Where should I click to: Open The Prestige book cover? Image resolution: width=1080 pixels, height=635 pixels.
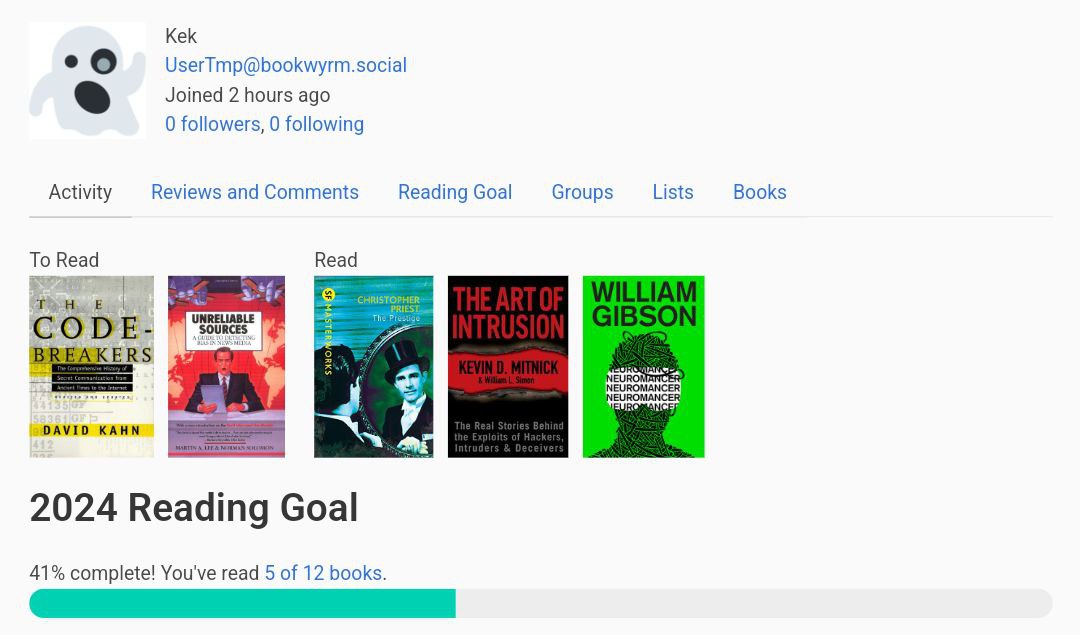click(374, 366)
